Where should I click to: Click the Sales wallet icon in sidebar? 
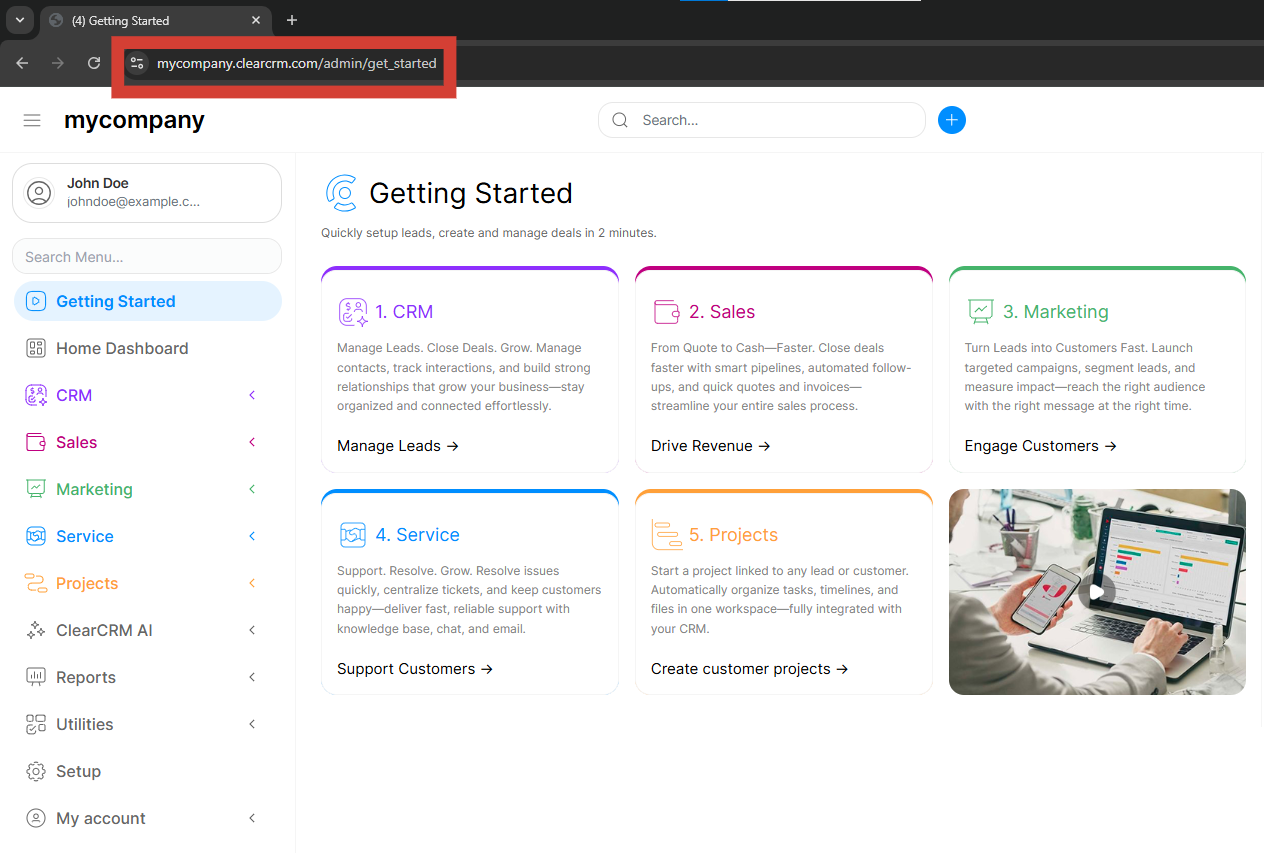[36, 442]
